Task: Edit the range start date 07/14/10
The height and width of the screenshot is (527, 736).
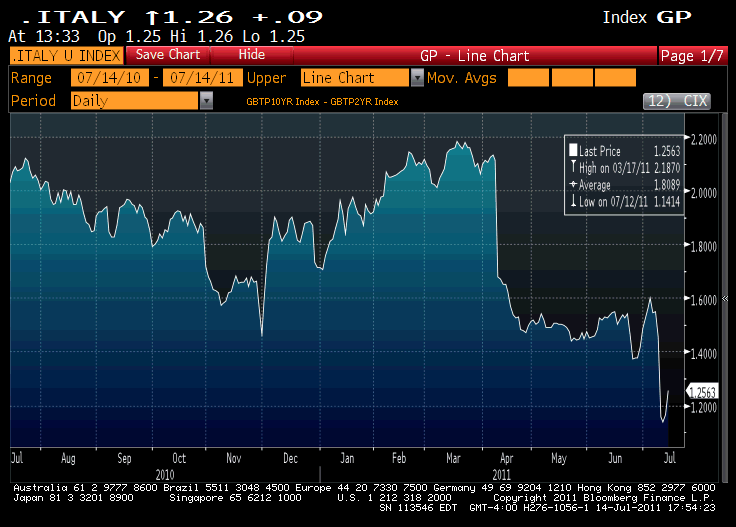Action: point(109,77)
